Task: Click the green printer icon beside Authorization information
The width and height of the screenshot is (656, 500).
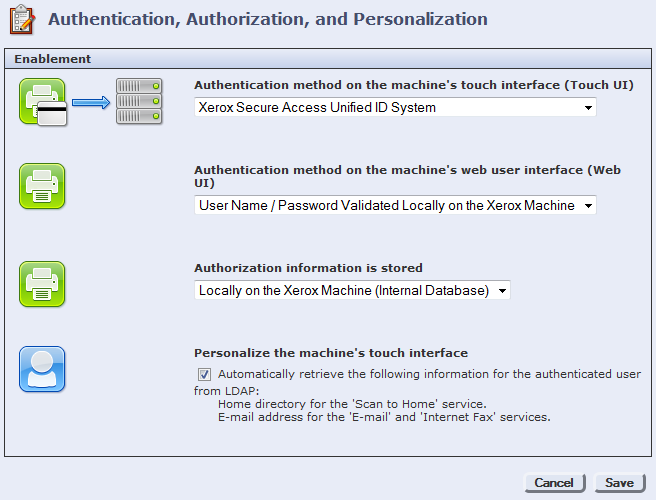Action: coord(42,284)
